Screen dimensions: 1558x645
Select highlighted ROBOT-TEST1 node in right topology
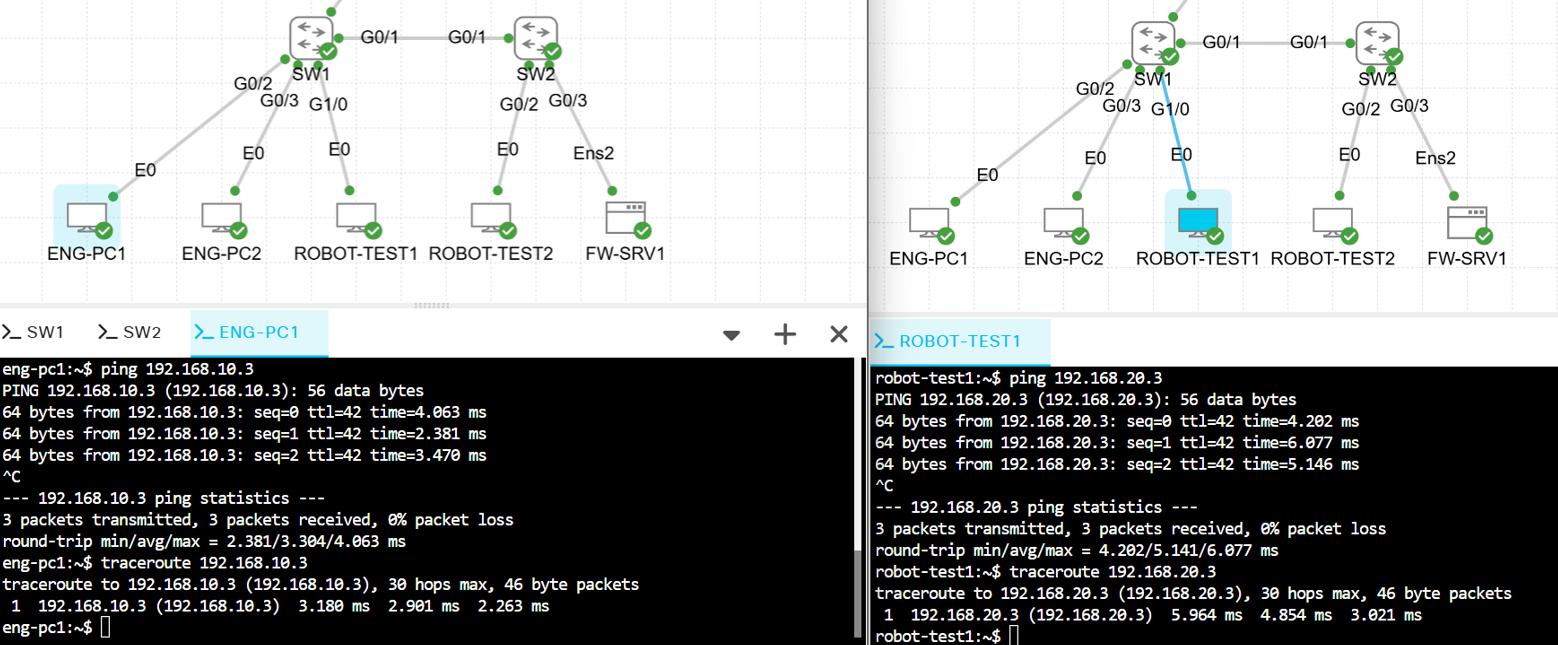[1198, 221]
